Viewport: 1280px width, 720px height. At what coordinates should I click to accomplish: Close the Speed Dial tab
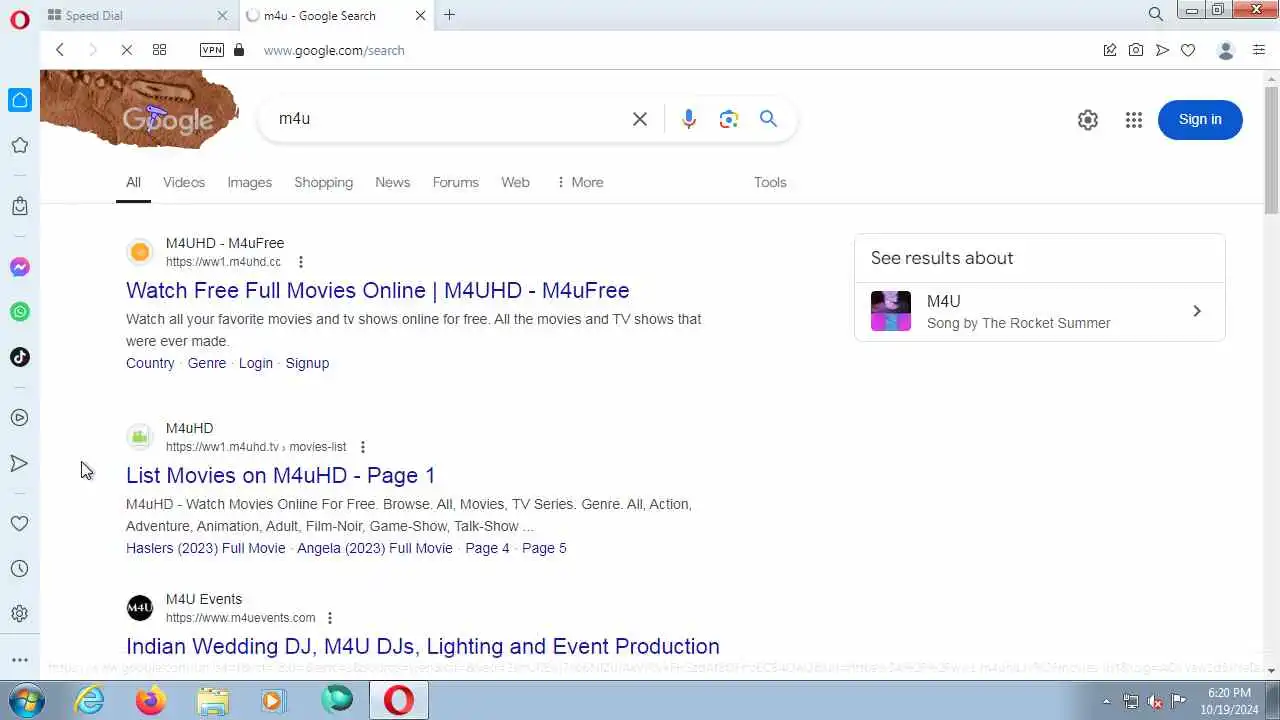click(x=222, y=15)
